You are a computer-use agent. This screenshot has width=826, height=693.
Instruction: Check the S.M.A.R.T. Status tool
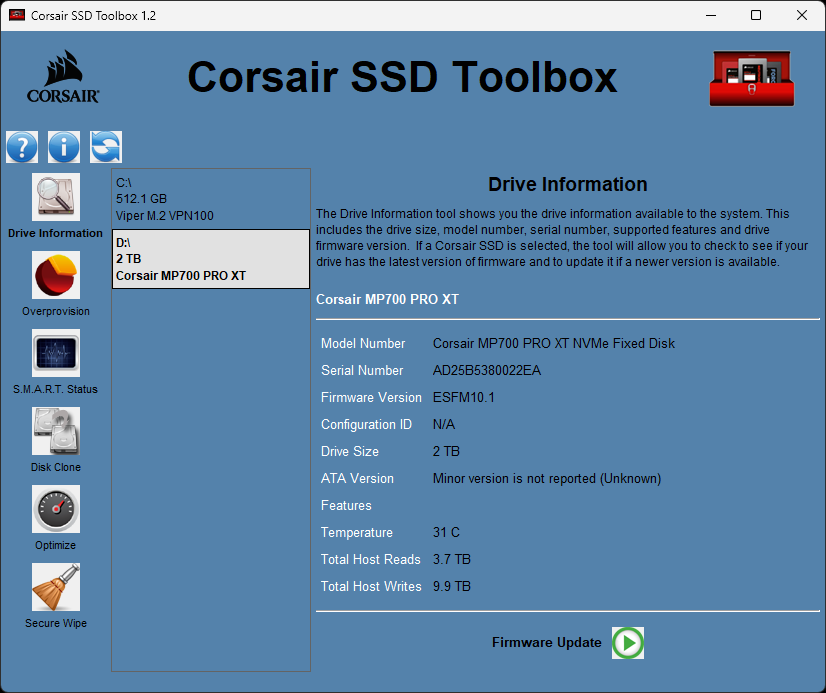click(x=55, y=361)
